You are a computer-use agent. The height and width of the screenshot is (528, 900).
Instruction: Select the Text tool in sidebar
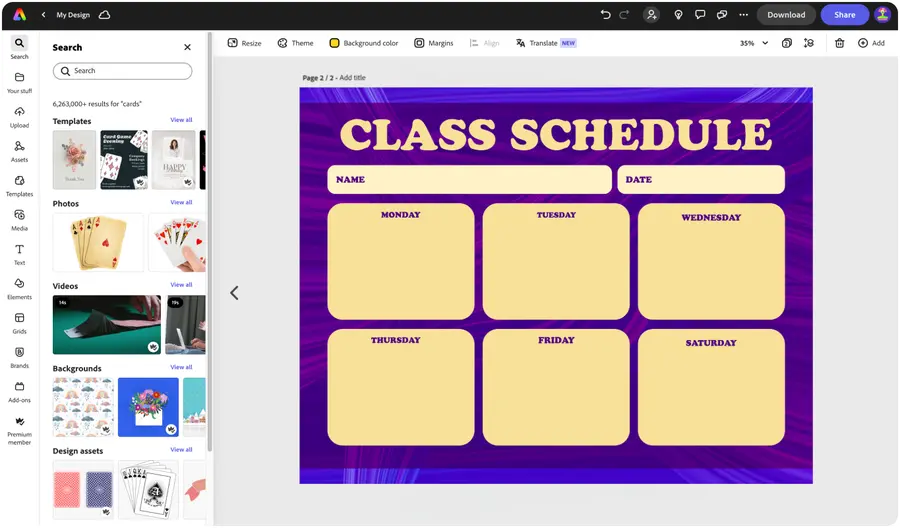tap(20, 255)
